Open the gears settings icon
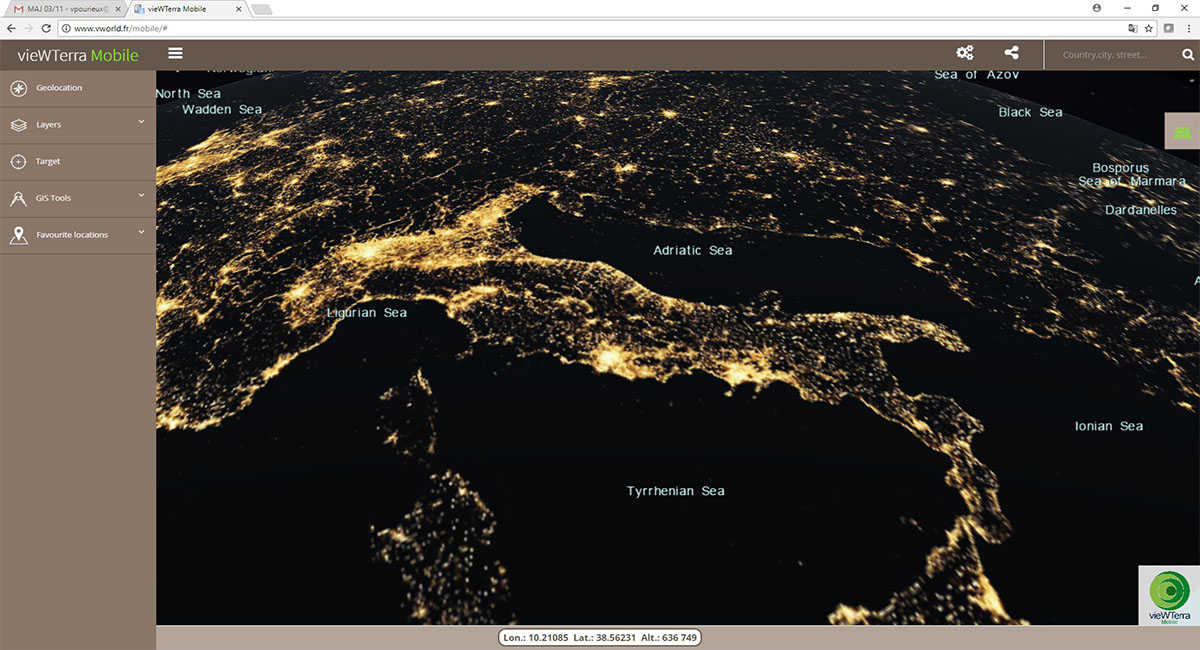Image resolution: width=1200 pixels, height=650 pixels. click(x=965, y=54)
